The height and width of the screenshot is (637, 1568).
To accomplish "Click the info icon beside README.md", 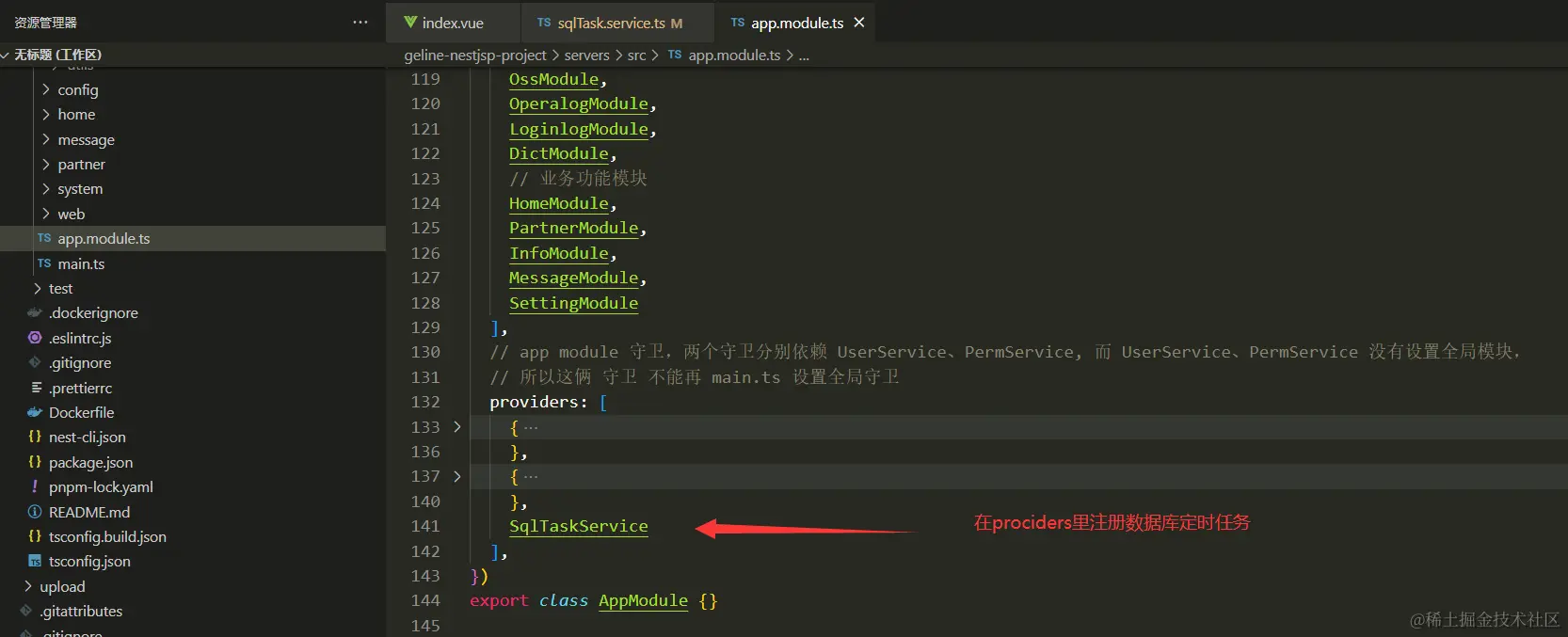I will 35,512.
